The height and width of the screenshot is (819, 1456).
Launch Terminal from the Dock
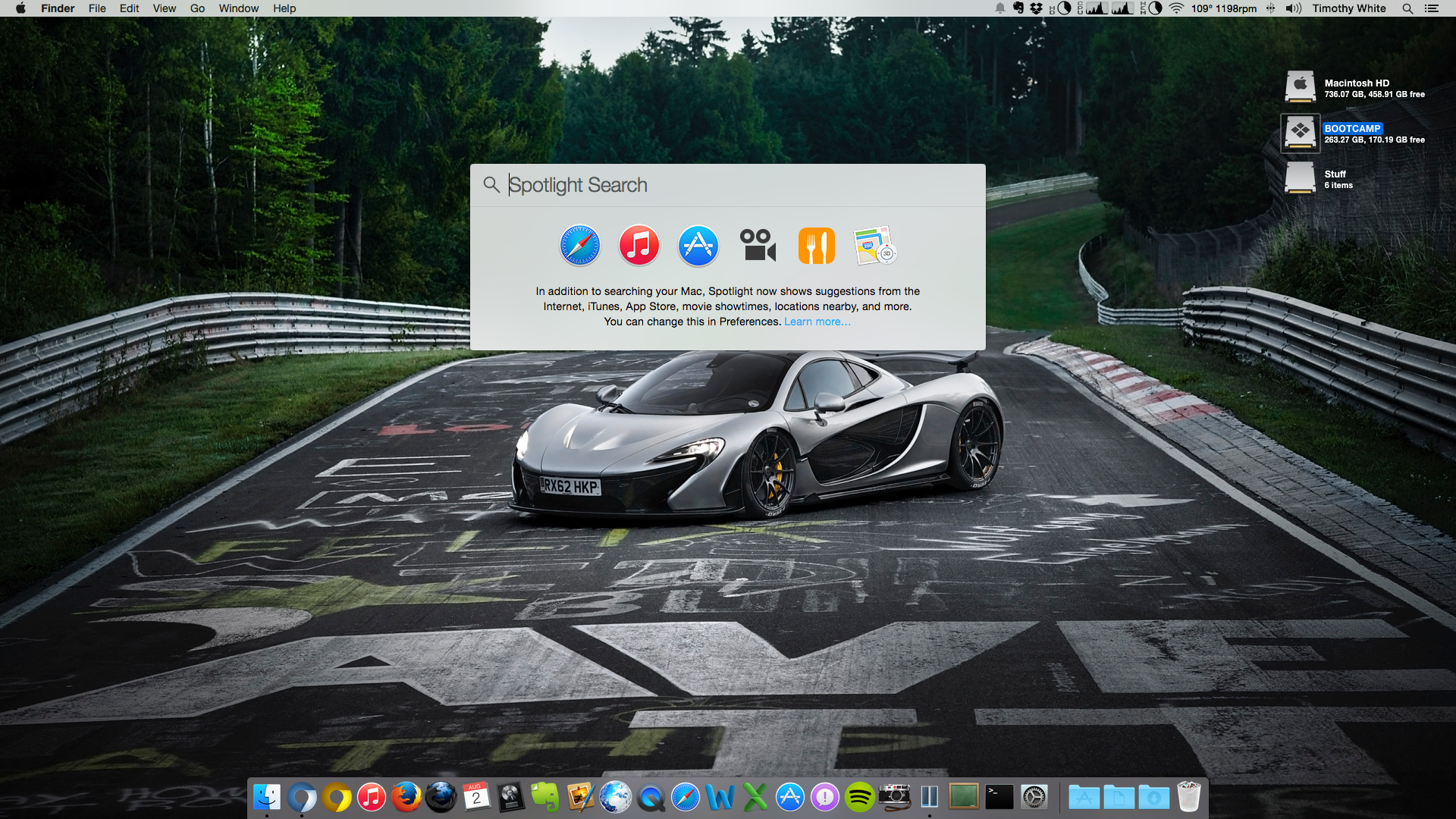click(999, 797)
